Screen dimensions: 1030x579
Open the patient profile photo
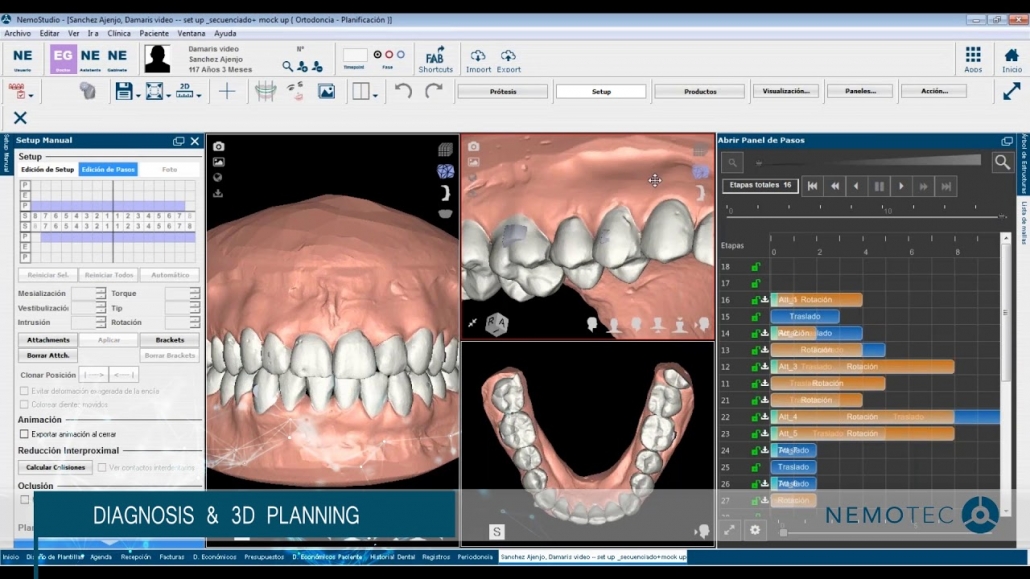[x=158, y=59]
